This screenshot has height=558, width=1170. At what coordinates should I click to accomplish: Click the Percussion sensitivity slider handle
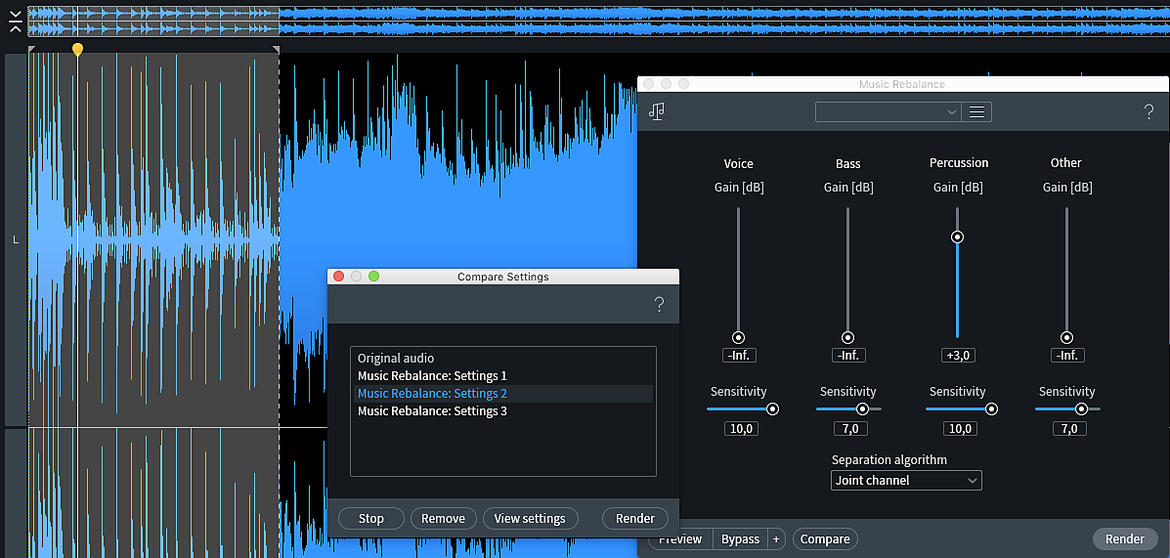point(992,409)
